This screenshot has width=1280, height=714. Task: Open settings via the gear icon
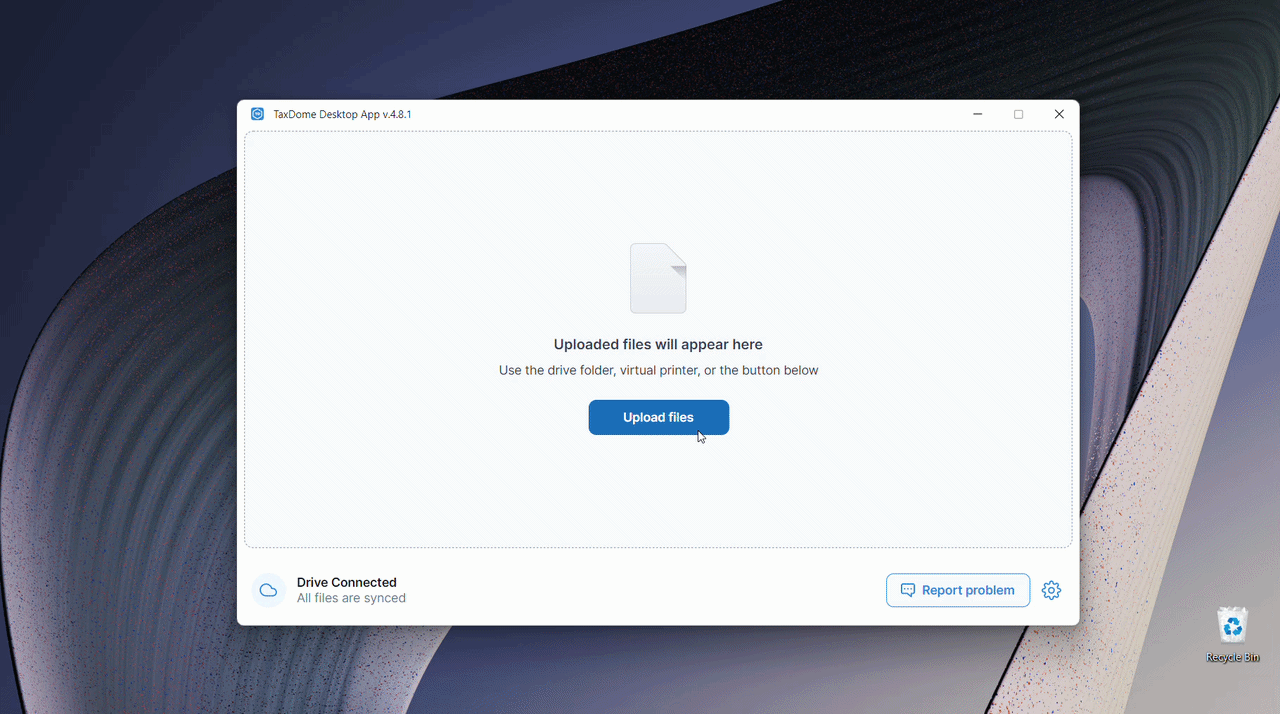point(1051,590)
